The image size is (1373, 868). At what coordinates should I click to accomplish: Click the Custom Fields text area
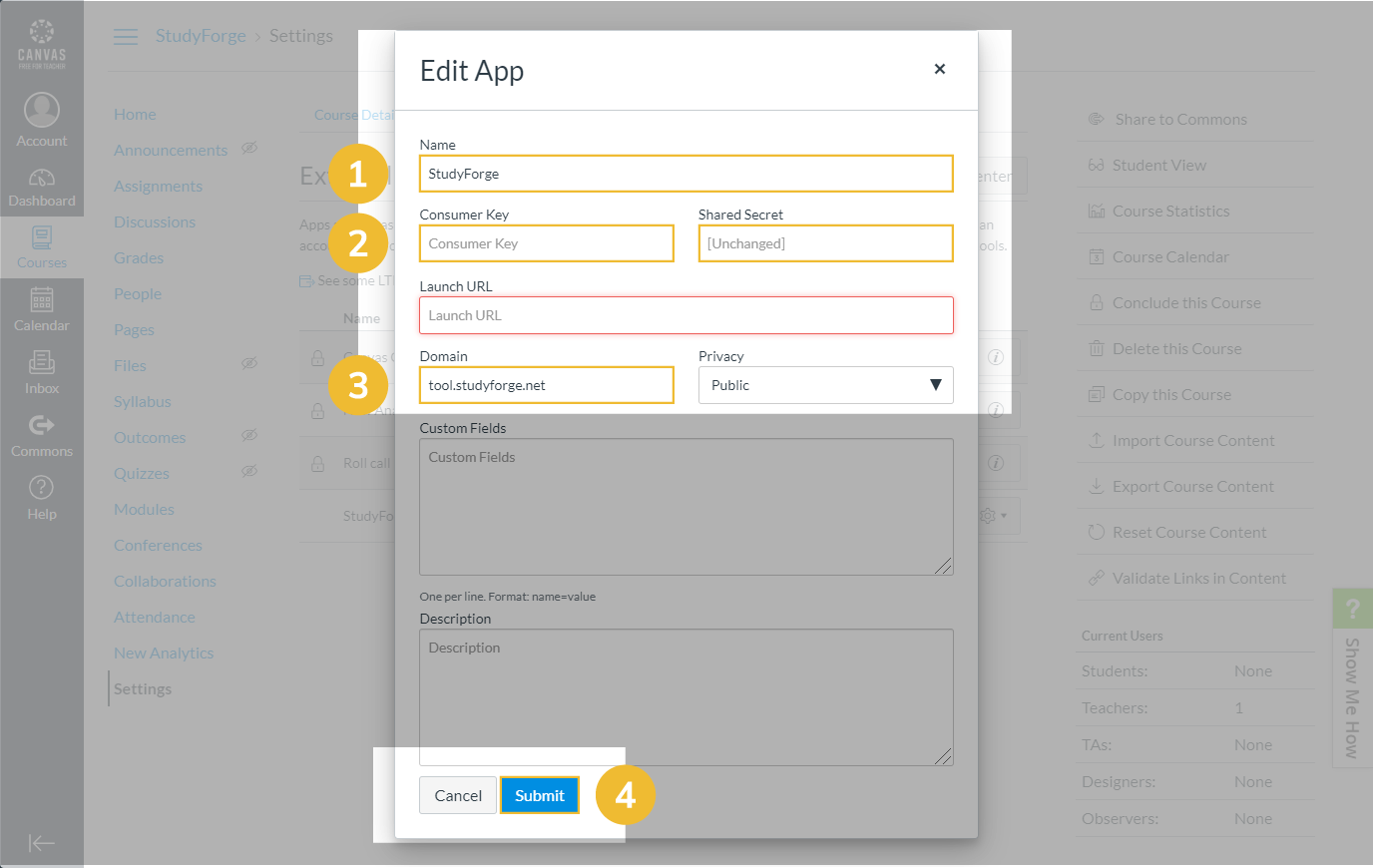pyautogui.click(x=686, y=507)
